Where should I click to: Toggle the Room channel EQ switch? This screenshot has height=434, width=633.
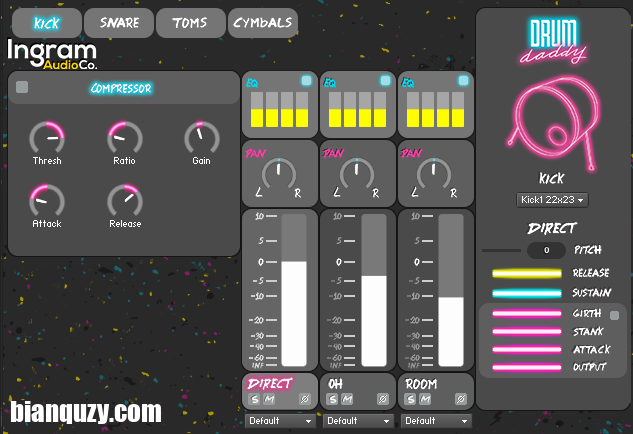click(x=463, y=81)
